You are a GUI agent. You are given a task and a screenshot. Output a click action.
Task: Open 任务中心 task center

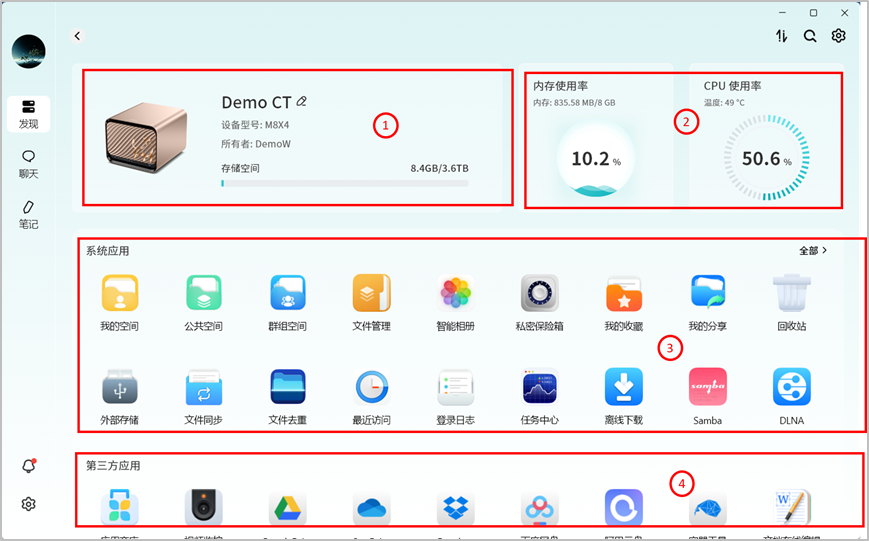point(539,387)
